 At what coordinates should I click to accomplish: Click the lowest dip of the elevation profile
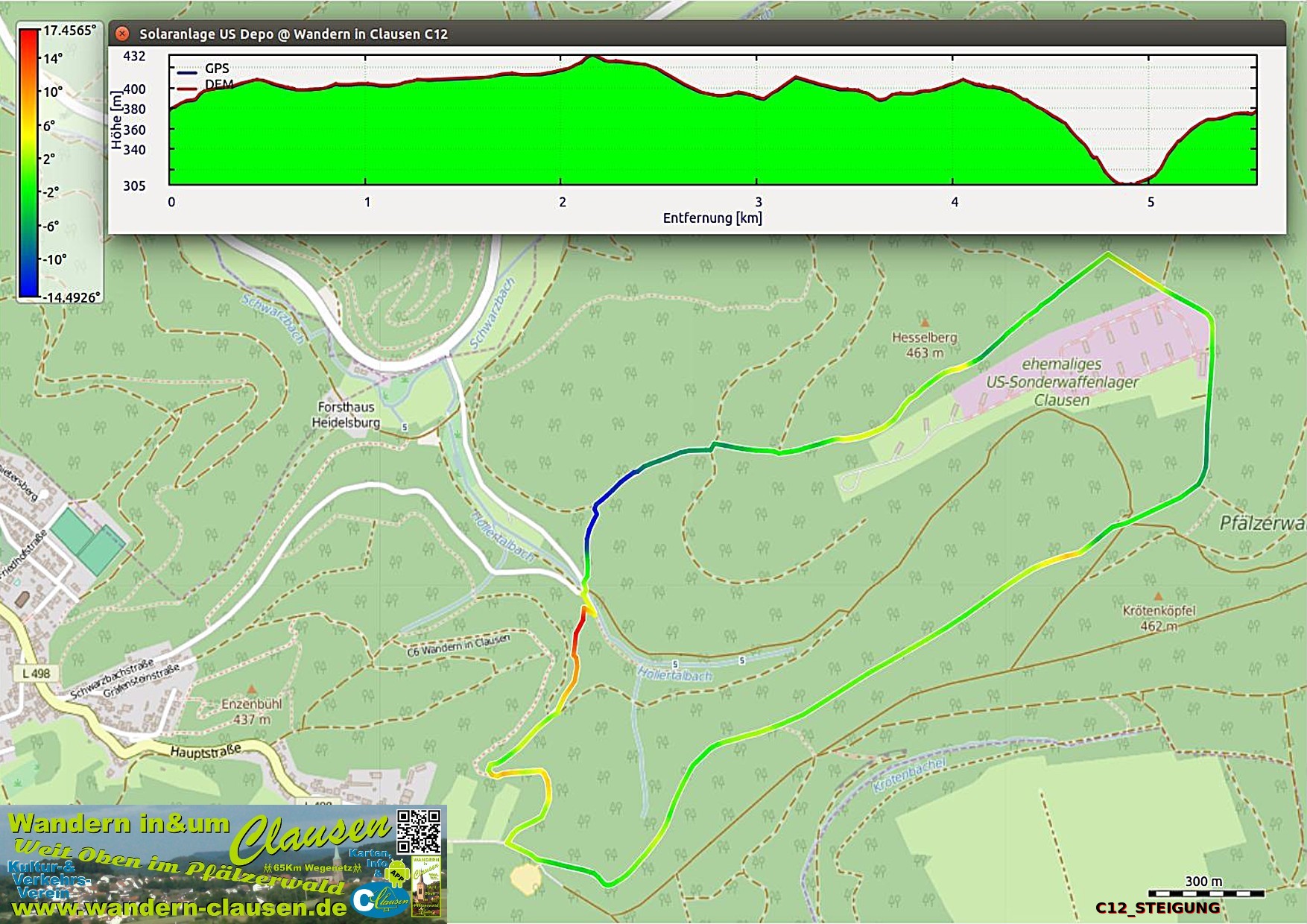1127,182
